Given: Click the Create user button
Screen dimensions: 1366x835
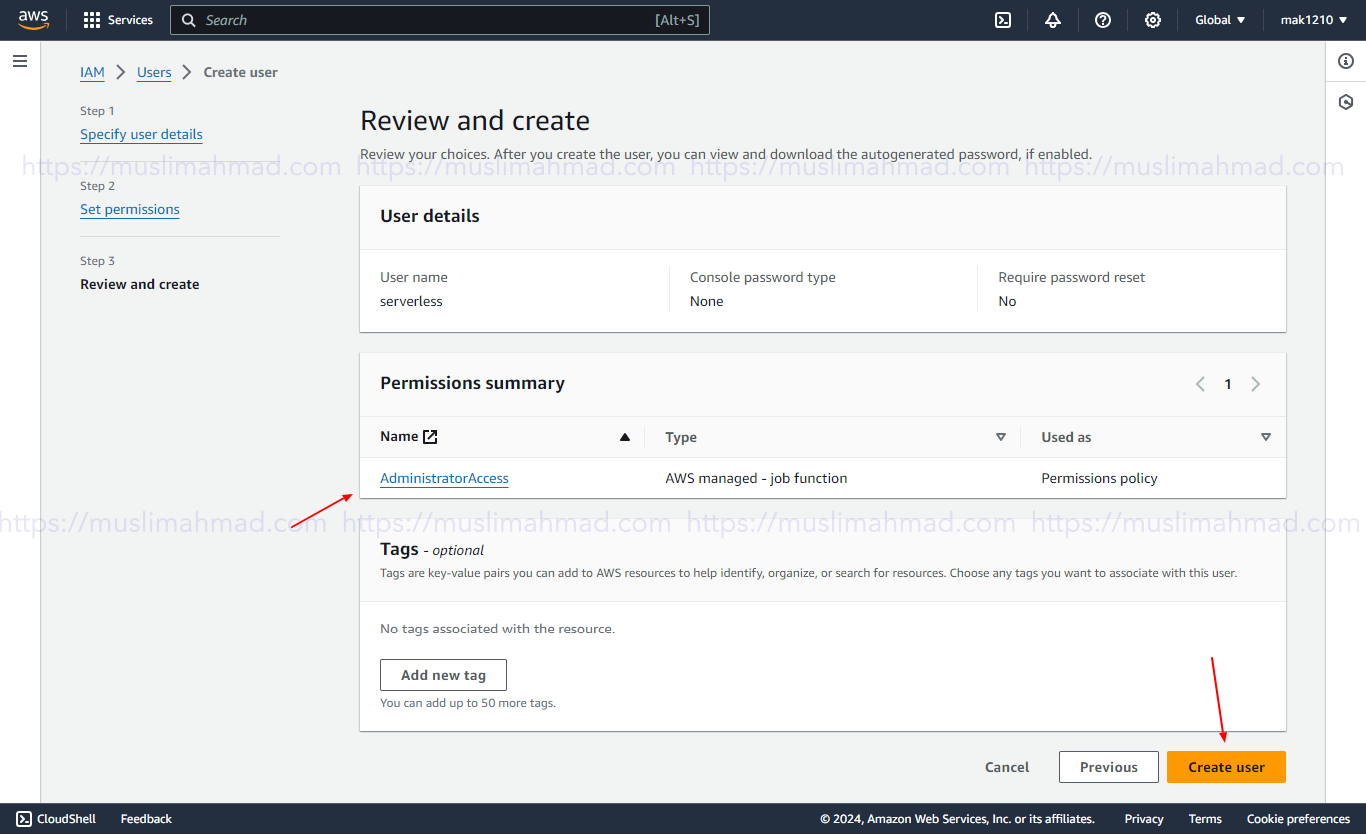Looking at the screenshot, I should [x=1226, y=767].
